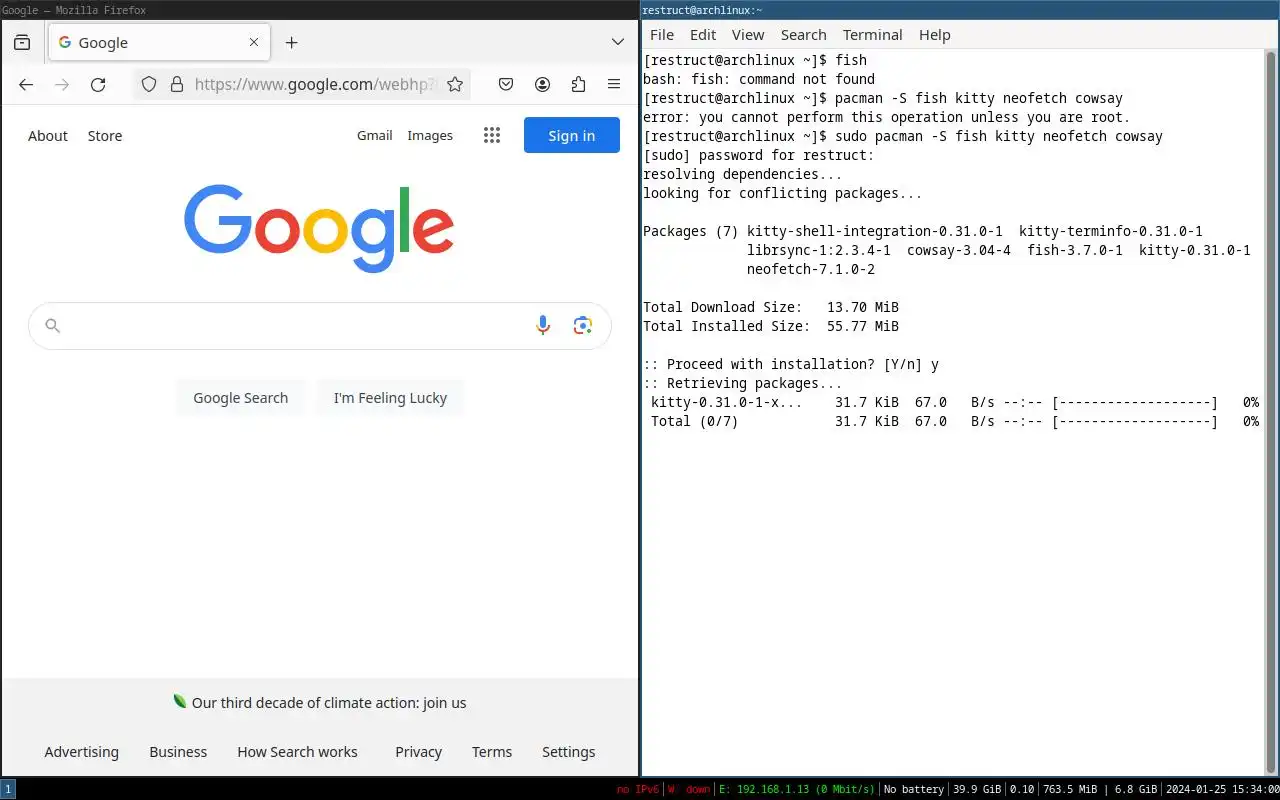Click kitty-0.31.0-1 download progress bar

[x=1135, y=402]
